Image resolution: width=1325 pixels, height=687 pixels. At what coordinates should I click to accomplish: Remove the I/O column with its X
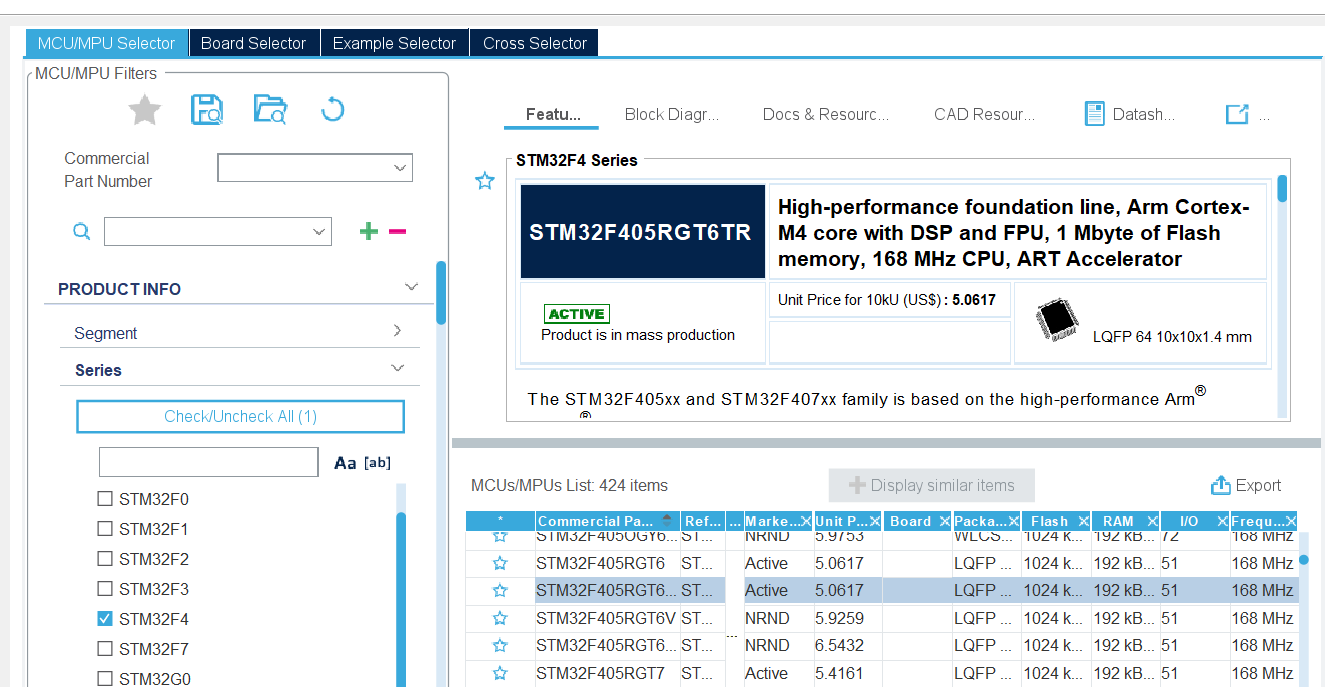pos(1221,521)
